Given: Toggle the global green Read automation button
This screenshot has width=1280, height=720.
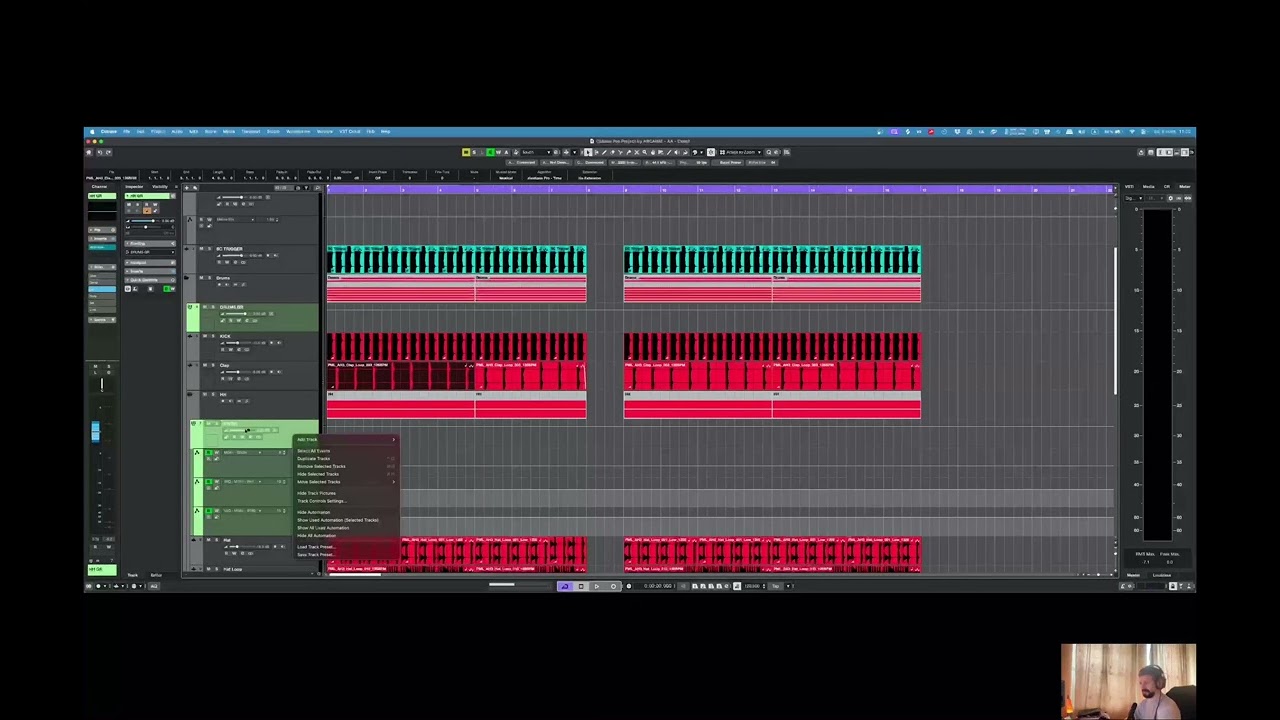Looking at the screenshot, I should [490, 152].
